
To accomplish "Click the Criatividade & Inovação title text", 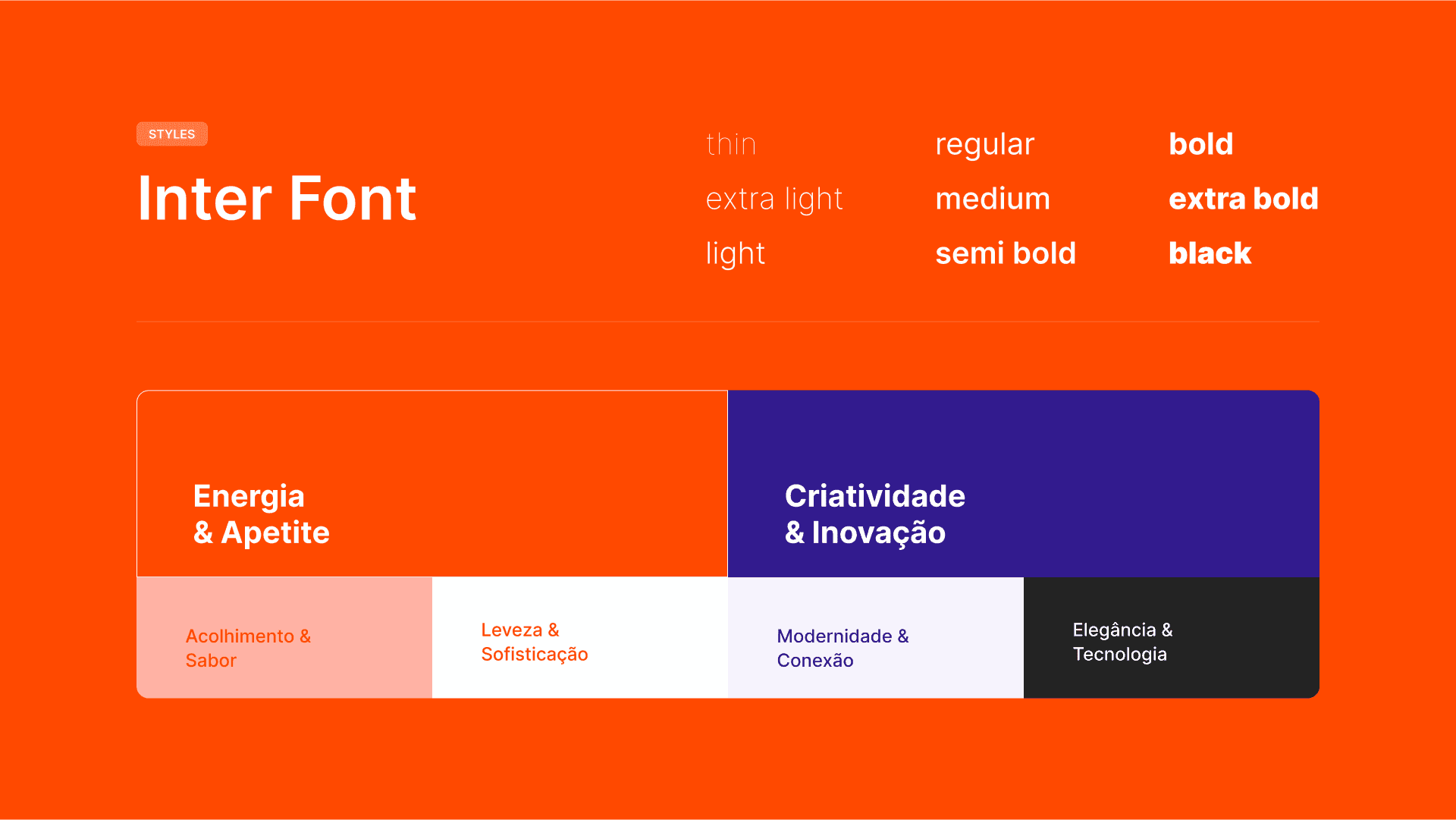I will coord(875,514).
